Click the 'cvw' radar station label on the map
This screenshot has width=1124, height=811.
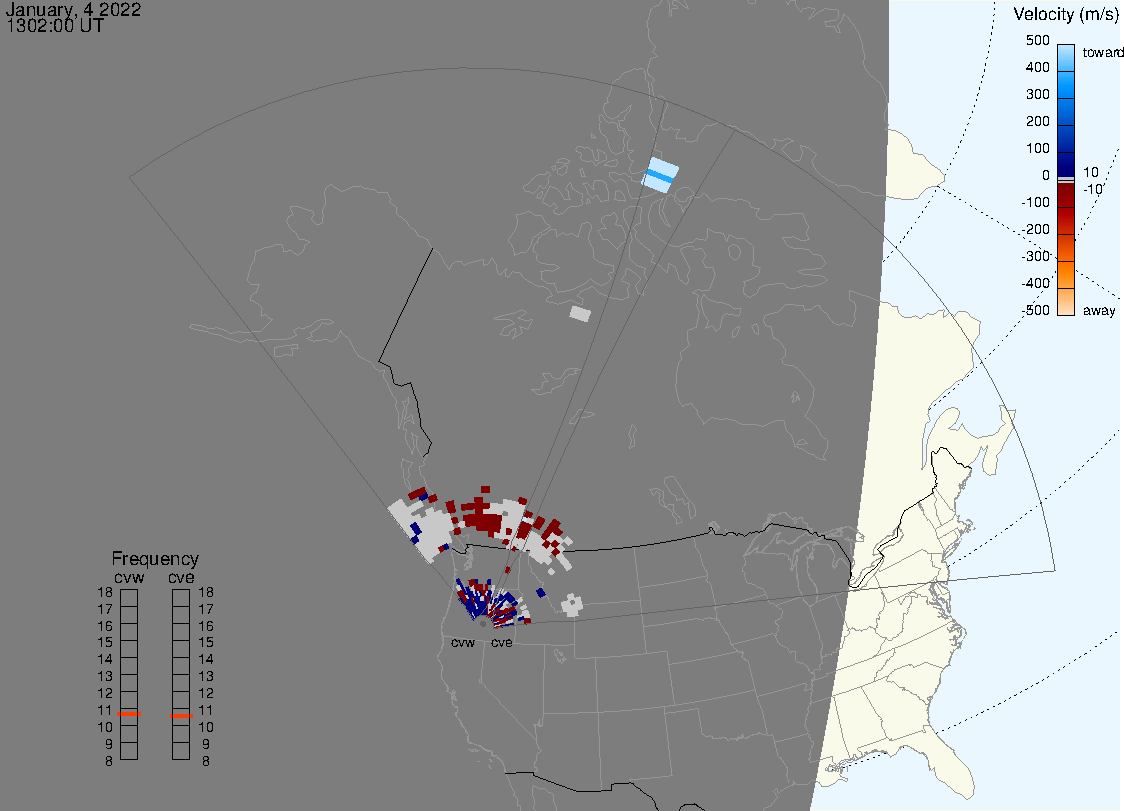point(463,642)
